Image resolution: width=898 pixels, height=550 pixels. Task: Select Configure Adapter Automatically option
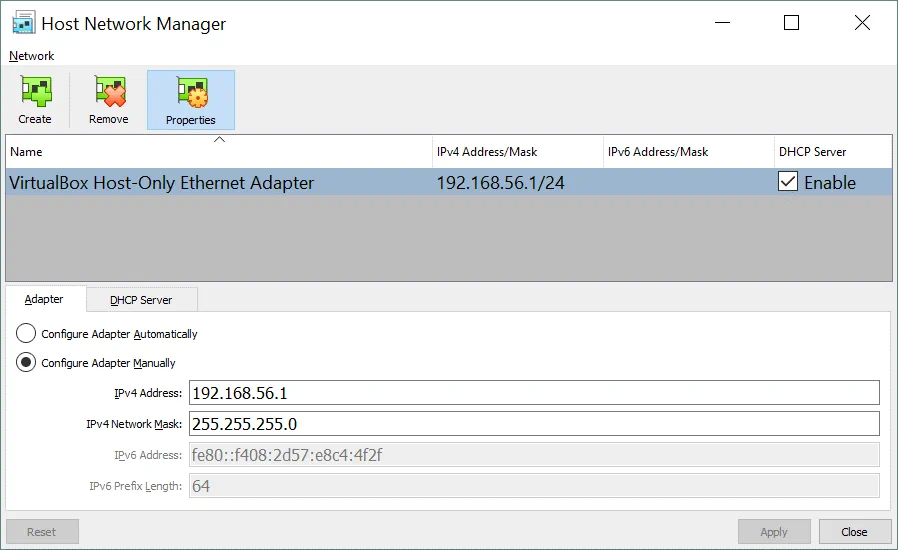coord(27,334)
